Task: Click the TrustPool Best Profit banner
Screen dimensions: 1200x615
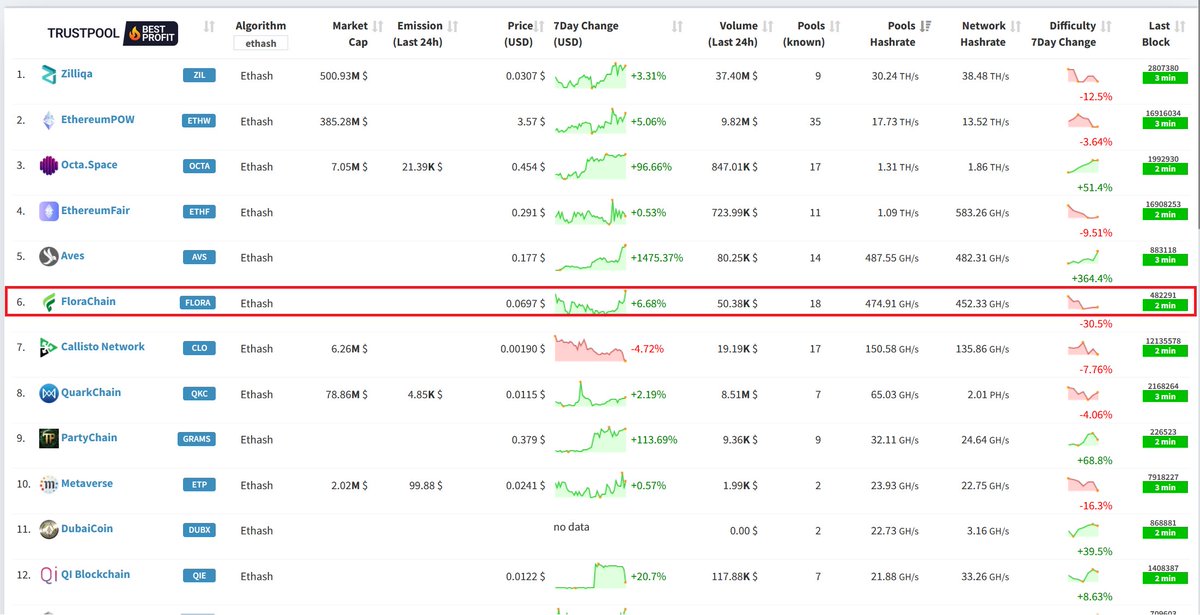Action: 114,33
